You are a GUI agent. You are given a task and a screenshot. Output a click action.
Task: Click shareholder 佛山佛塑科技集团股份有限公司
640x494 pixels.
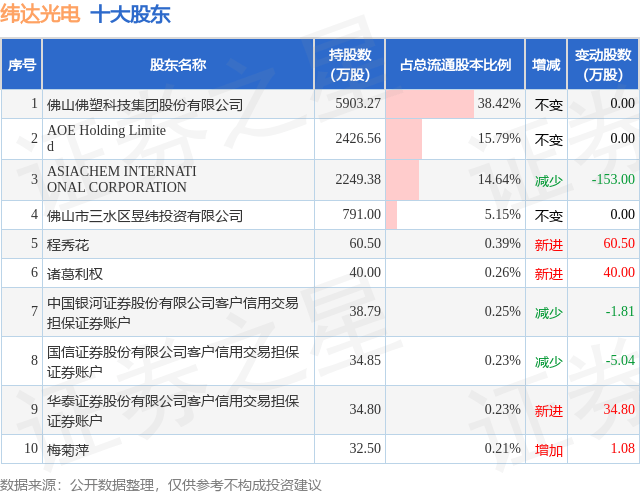pos(145,105)
